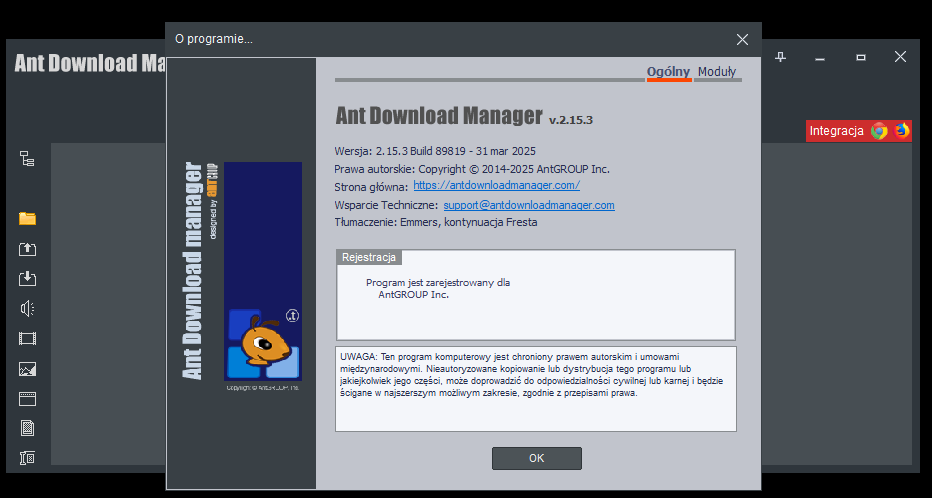The height and width of the screenshot is (498, 932).
Task: Open the upload tray icon in sidebar
Action: [27, 249]
